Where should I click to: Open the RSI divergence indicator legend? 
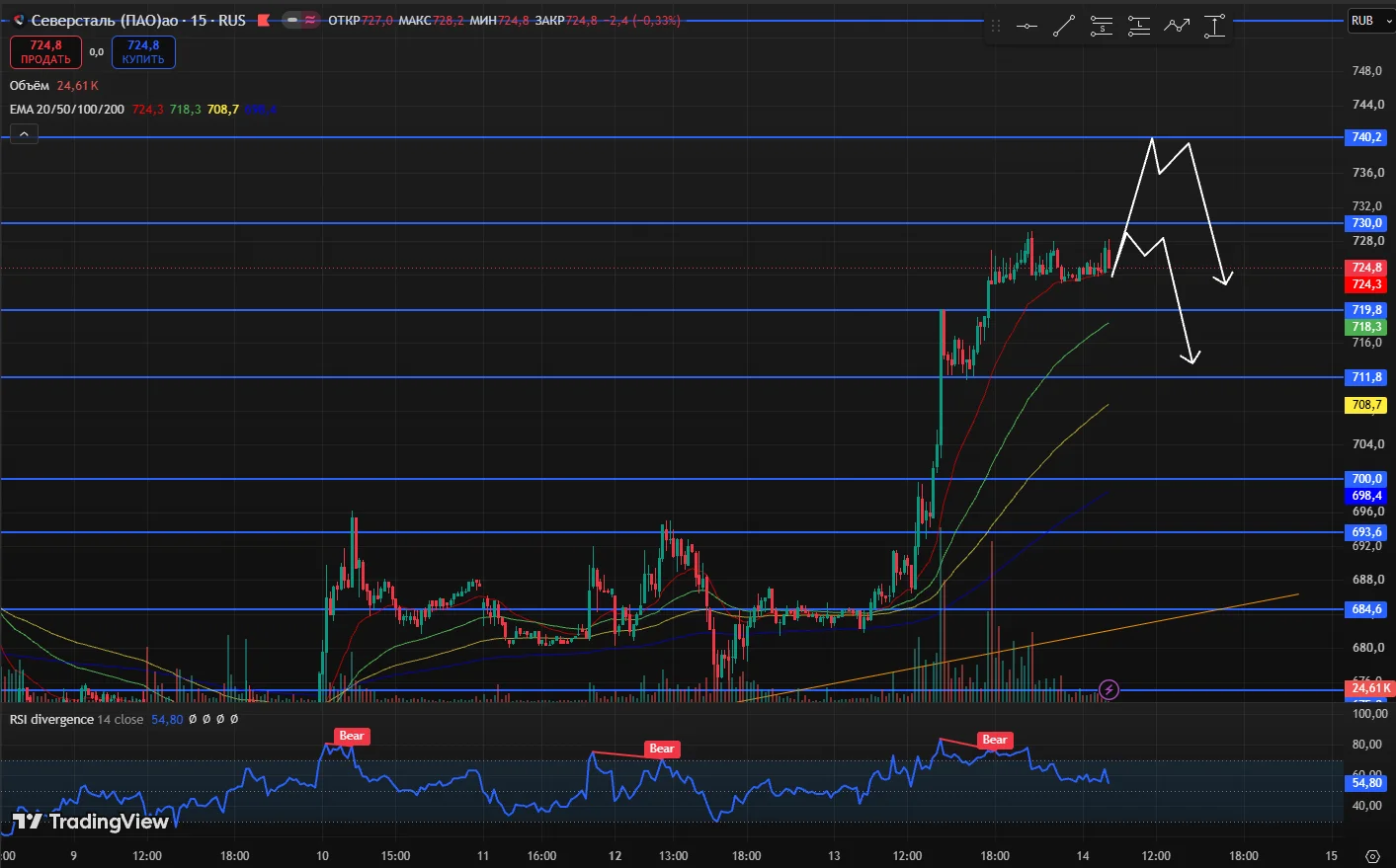[51, 719]
